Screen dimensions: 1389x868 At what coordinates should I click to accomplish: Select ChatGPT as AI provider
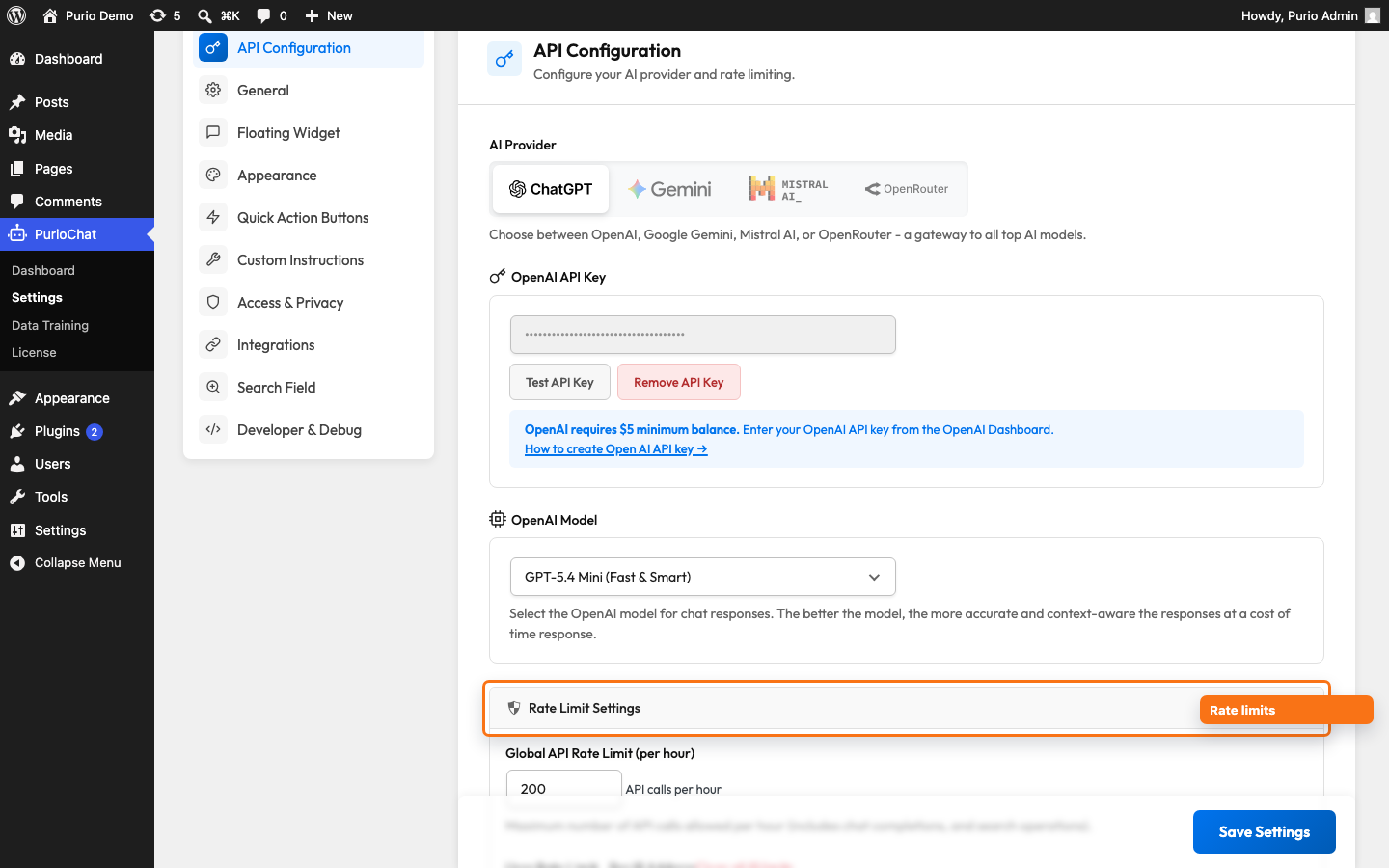(551, 189)
